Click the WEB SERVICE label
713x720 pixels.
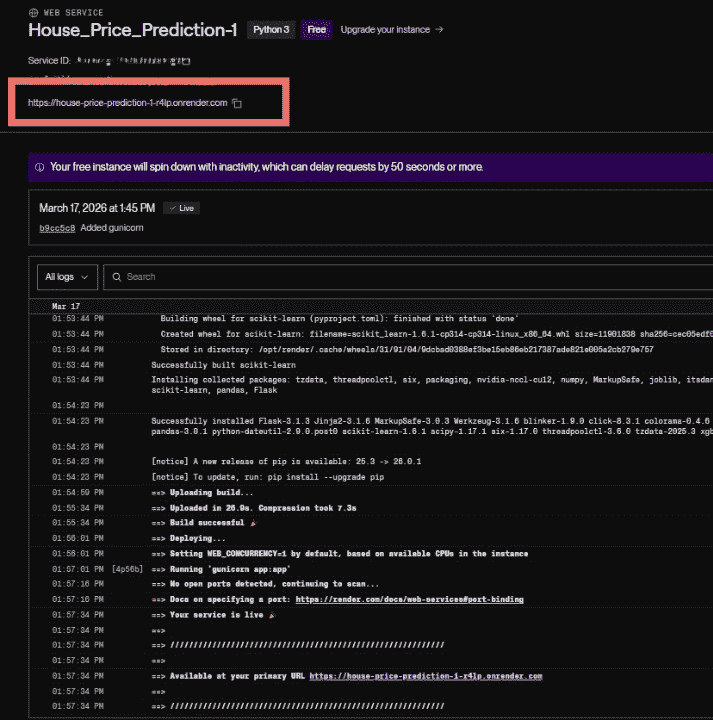[x=73, y=13]
